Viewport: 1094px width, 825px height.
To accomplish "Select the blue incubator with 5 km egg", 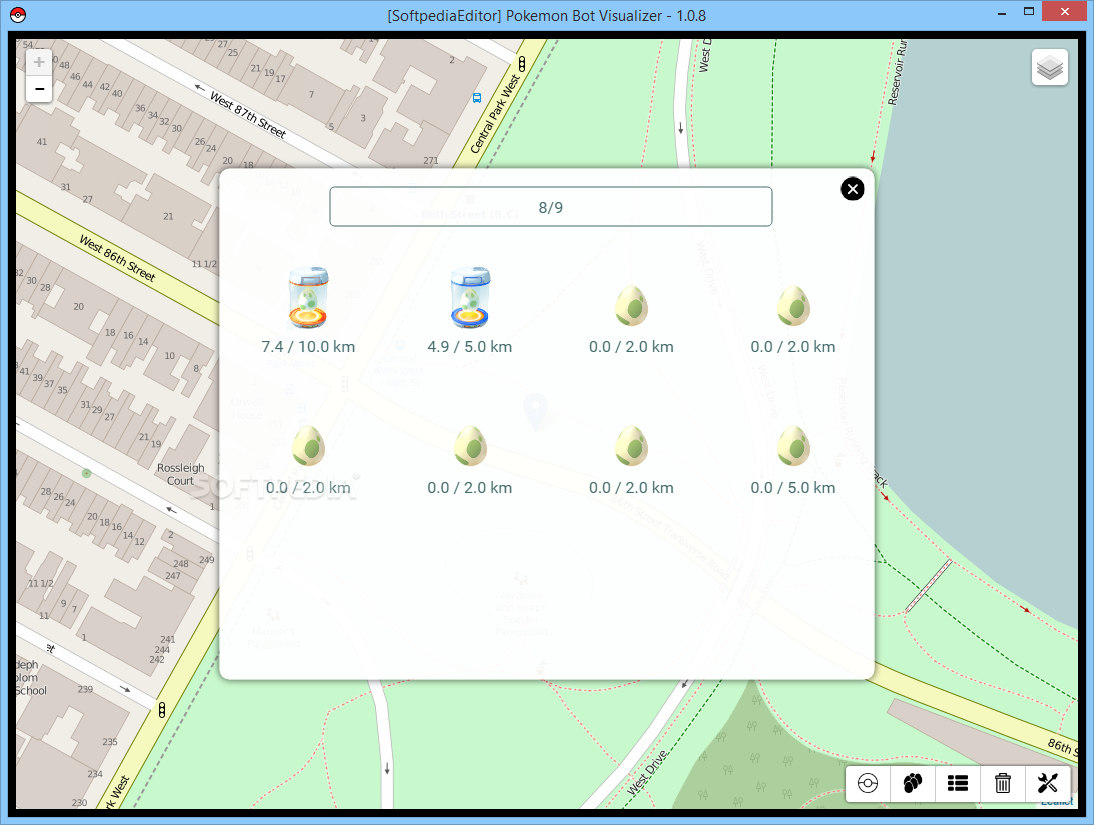I will 470,297.
